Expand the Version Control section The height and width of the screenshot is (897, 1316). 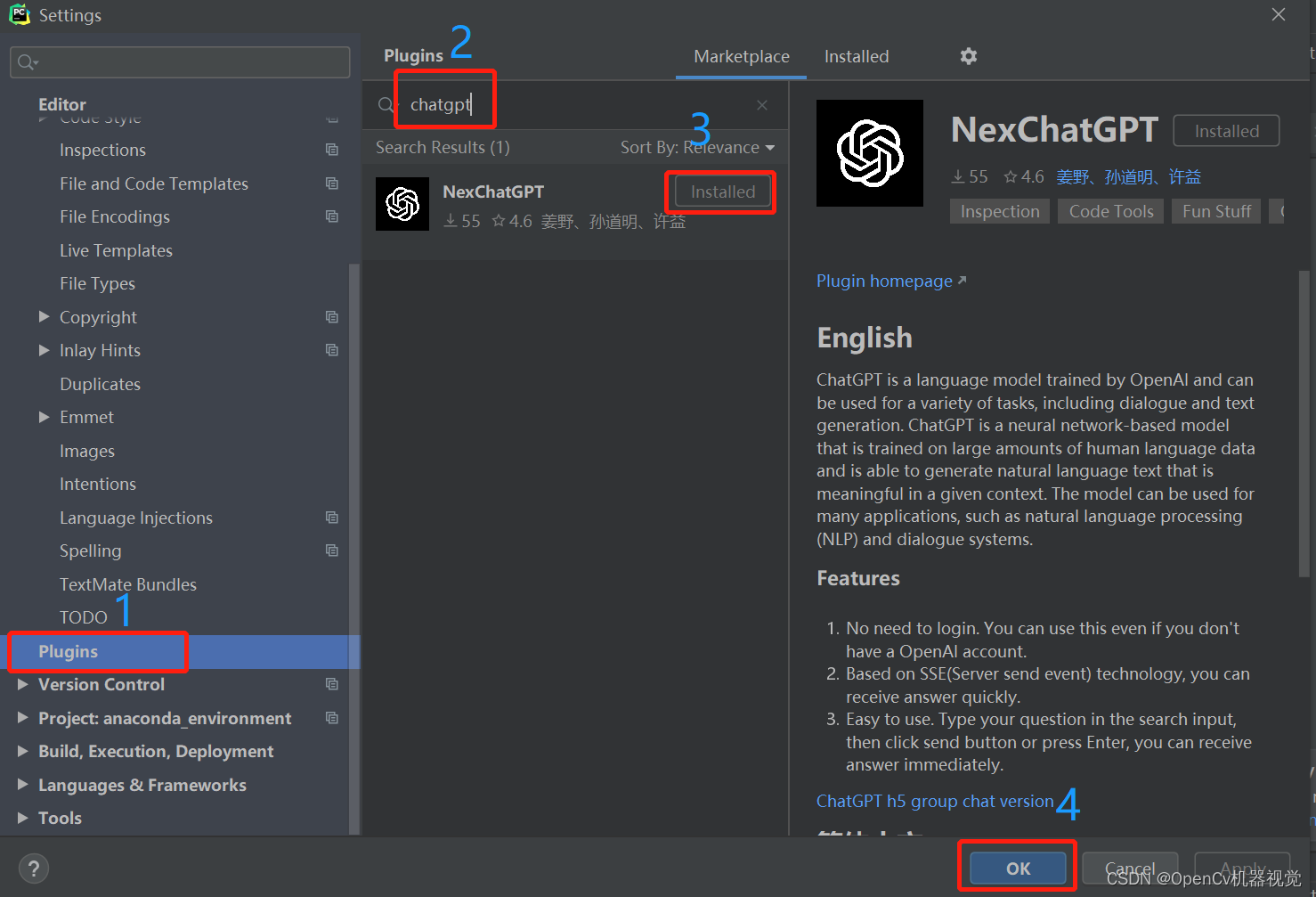point(23,684)
